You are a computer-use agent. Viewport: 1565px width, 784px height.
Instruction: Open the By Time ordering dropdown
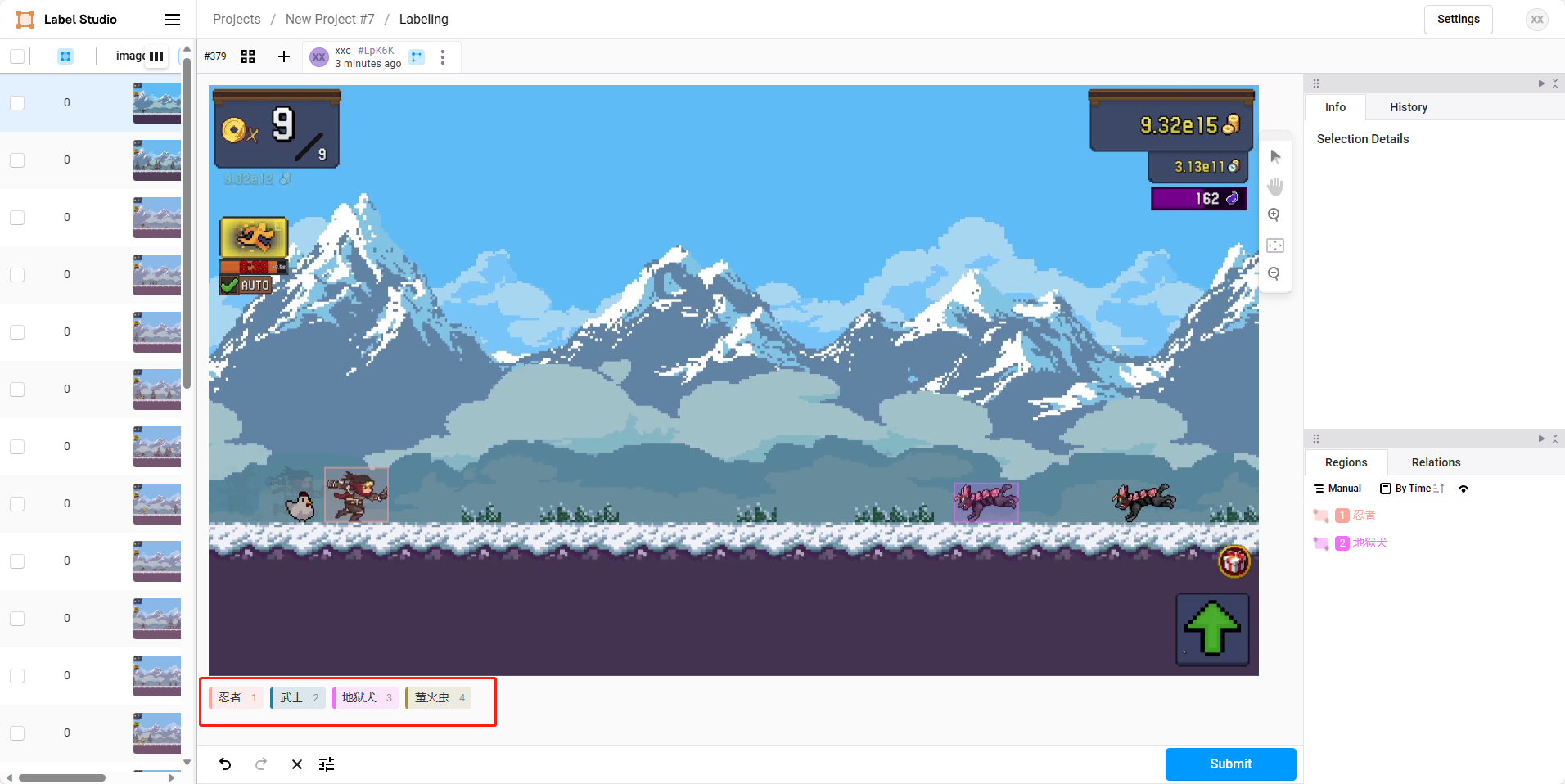[1412, 489]
